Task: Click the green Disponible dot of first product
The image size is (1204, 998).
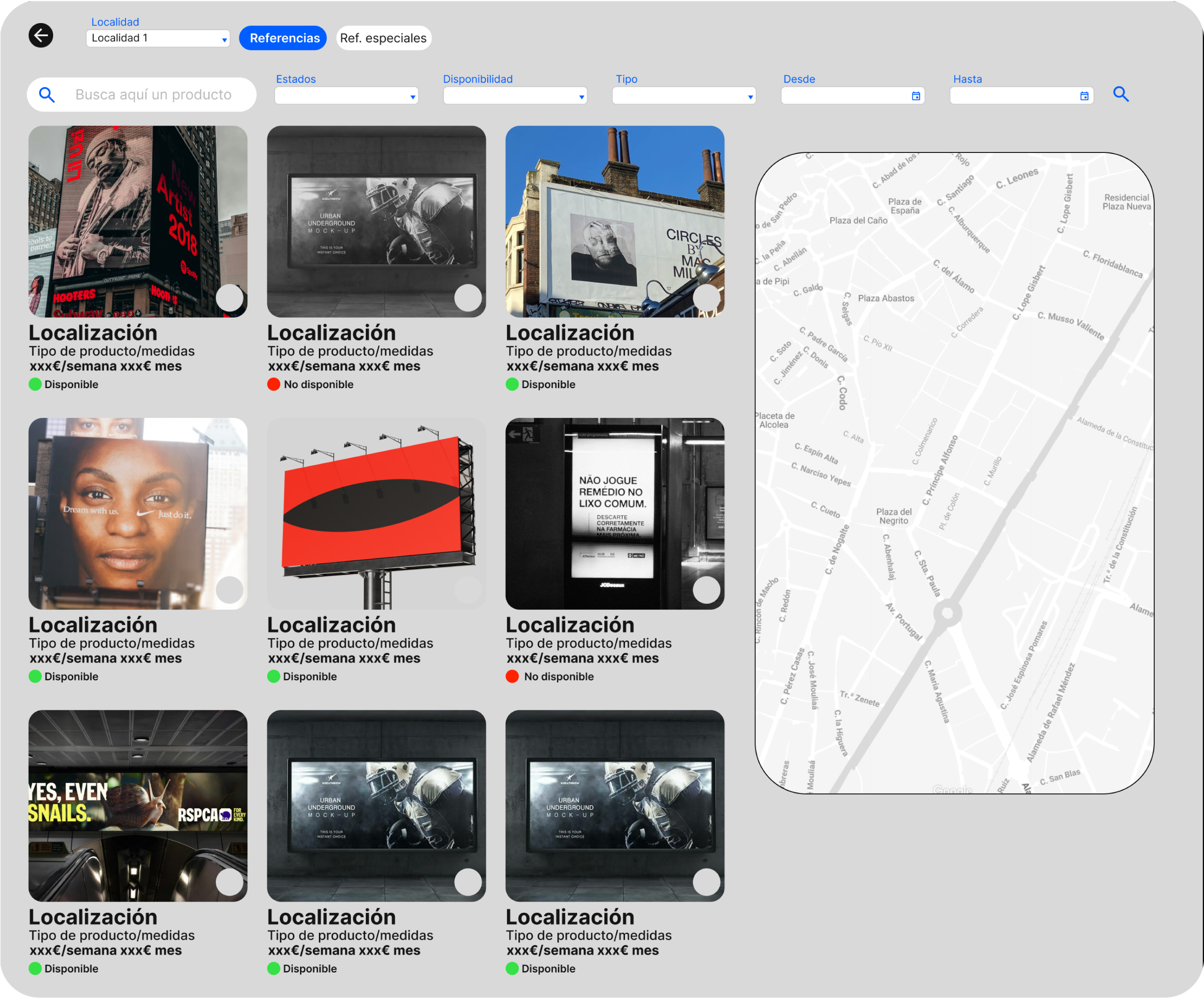Action: (x=35, y=384)
